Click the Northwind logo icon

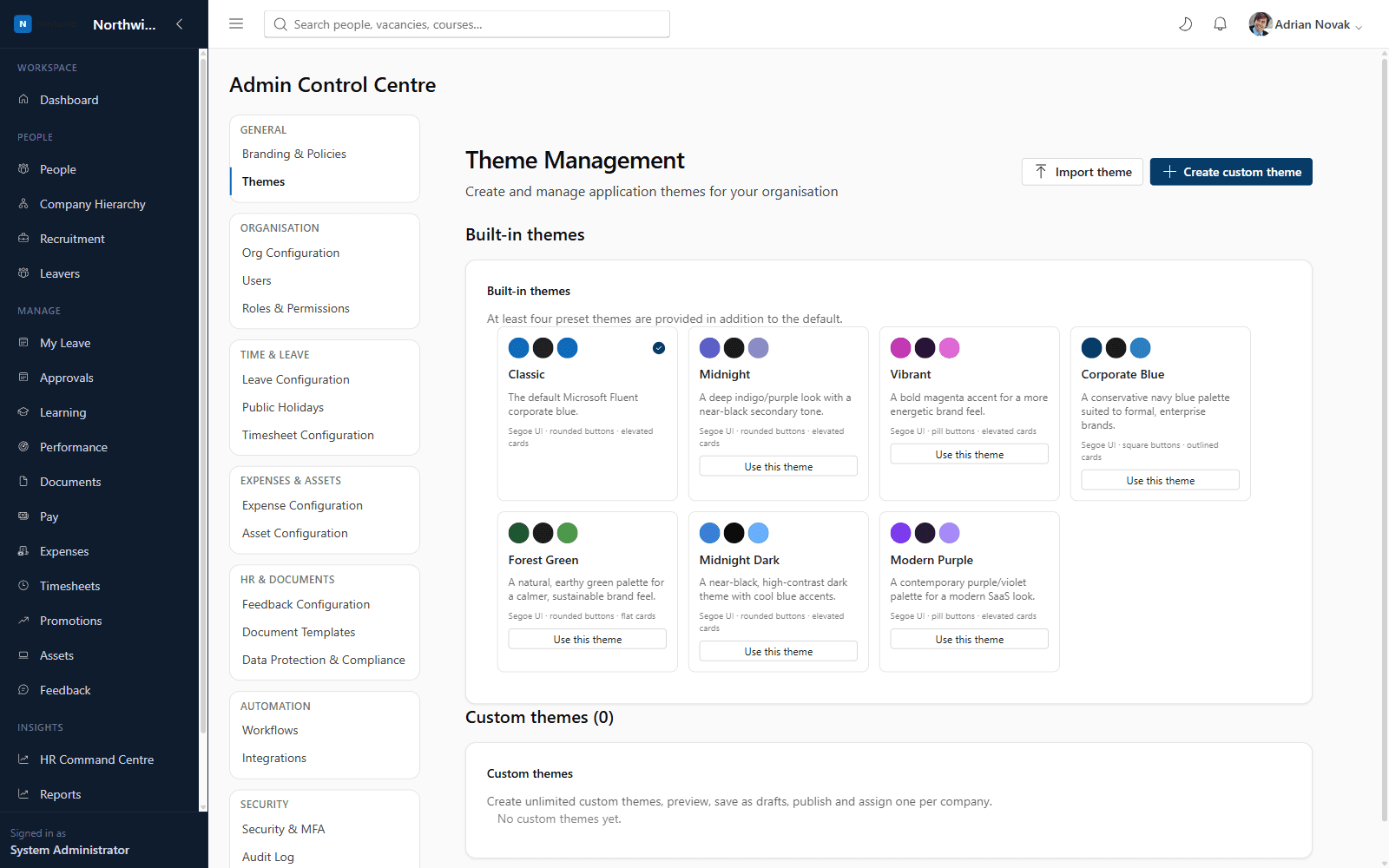23,24
